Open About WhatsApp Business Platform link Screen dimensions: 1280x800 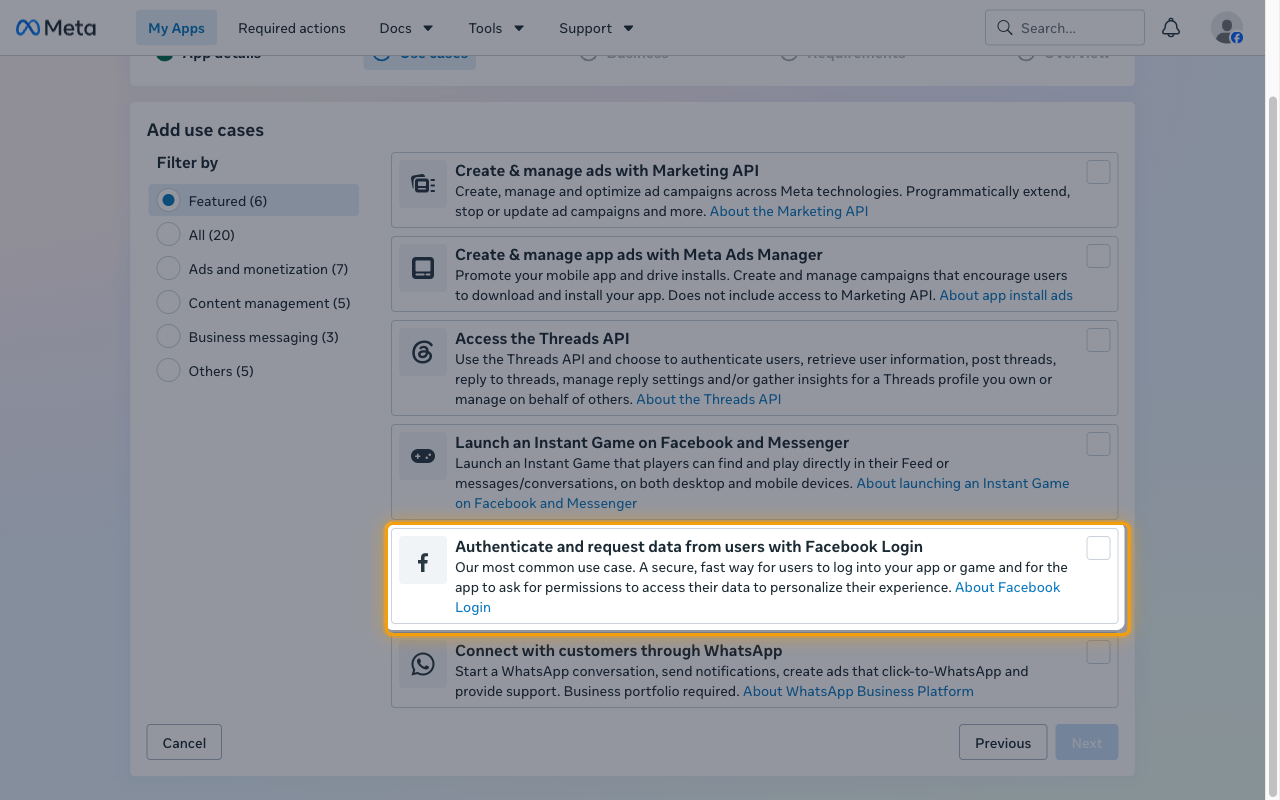pyautogui.click(x=858, y=691)
